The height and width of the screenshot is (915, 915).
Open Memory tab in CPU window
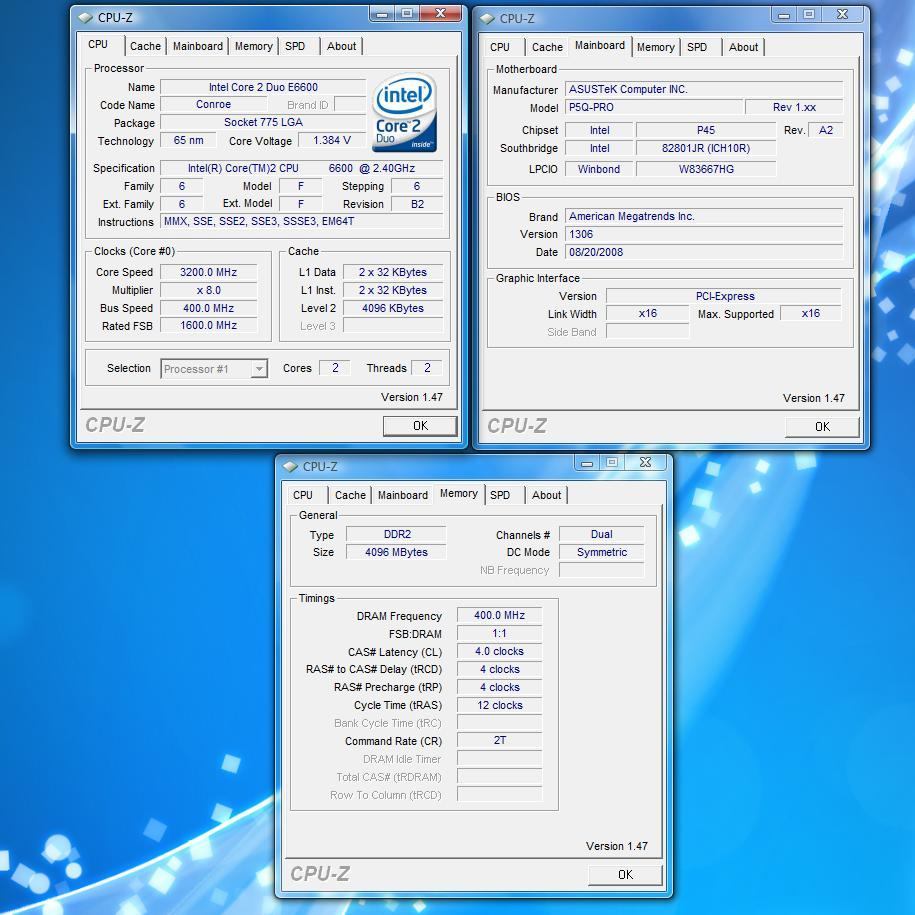pos(253,46)
